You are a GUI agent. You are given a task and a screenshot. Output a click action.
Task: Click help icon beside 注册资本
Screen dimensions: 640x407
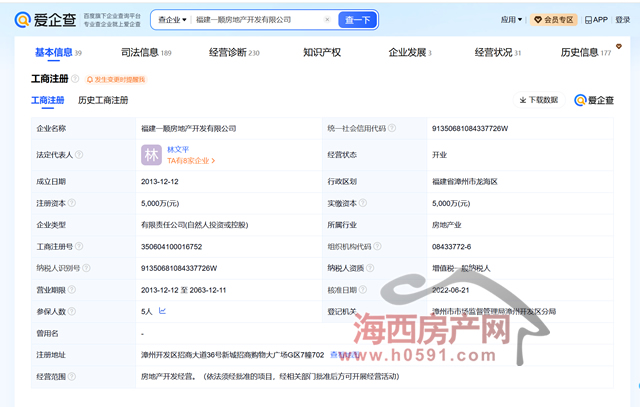pos(70,203)
